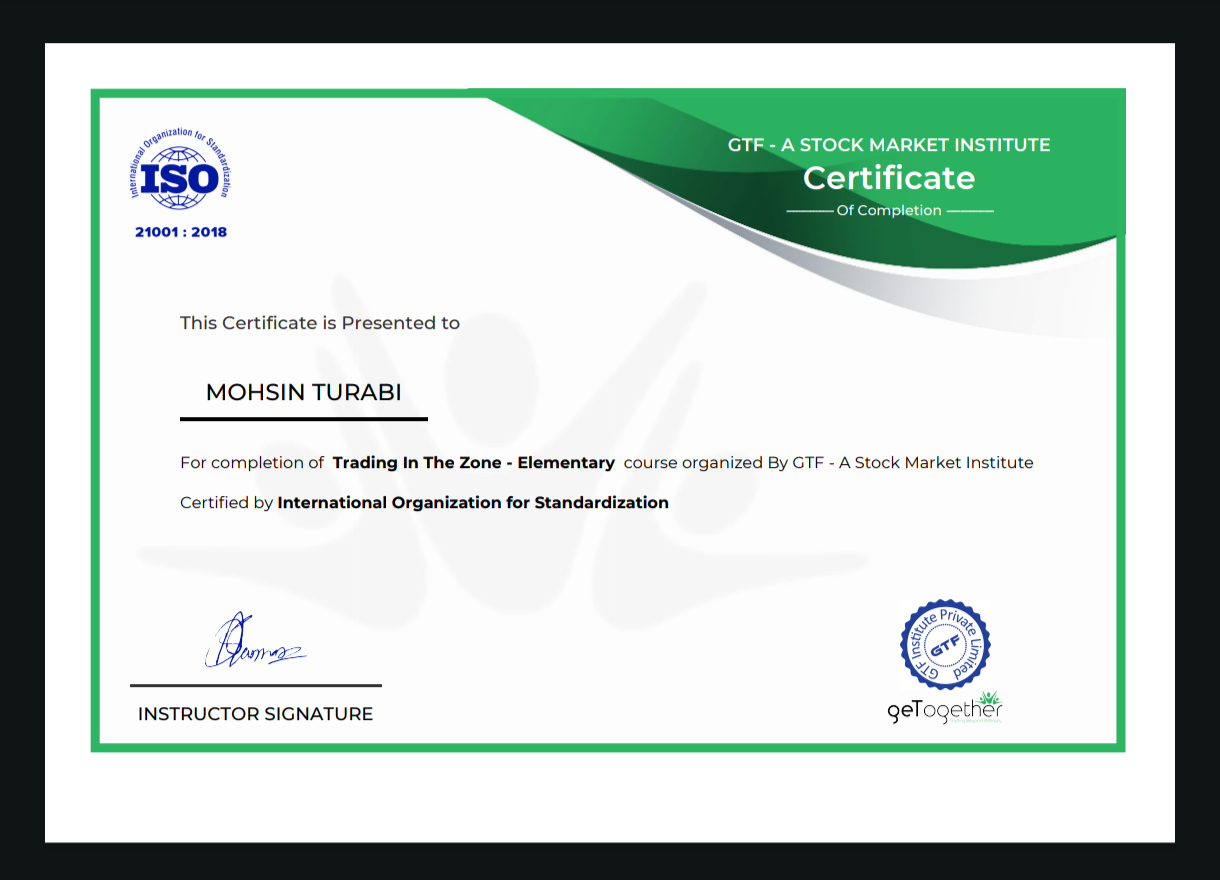Click the black underline beneath recipient name
Screen dimensions: 1220x880
click(x=303, y=419)
